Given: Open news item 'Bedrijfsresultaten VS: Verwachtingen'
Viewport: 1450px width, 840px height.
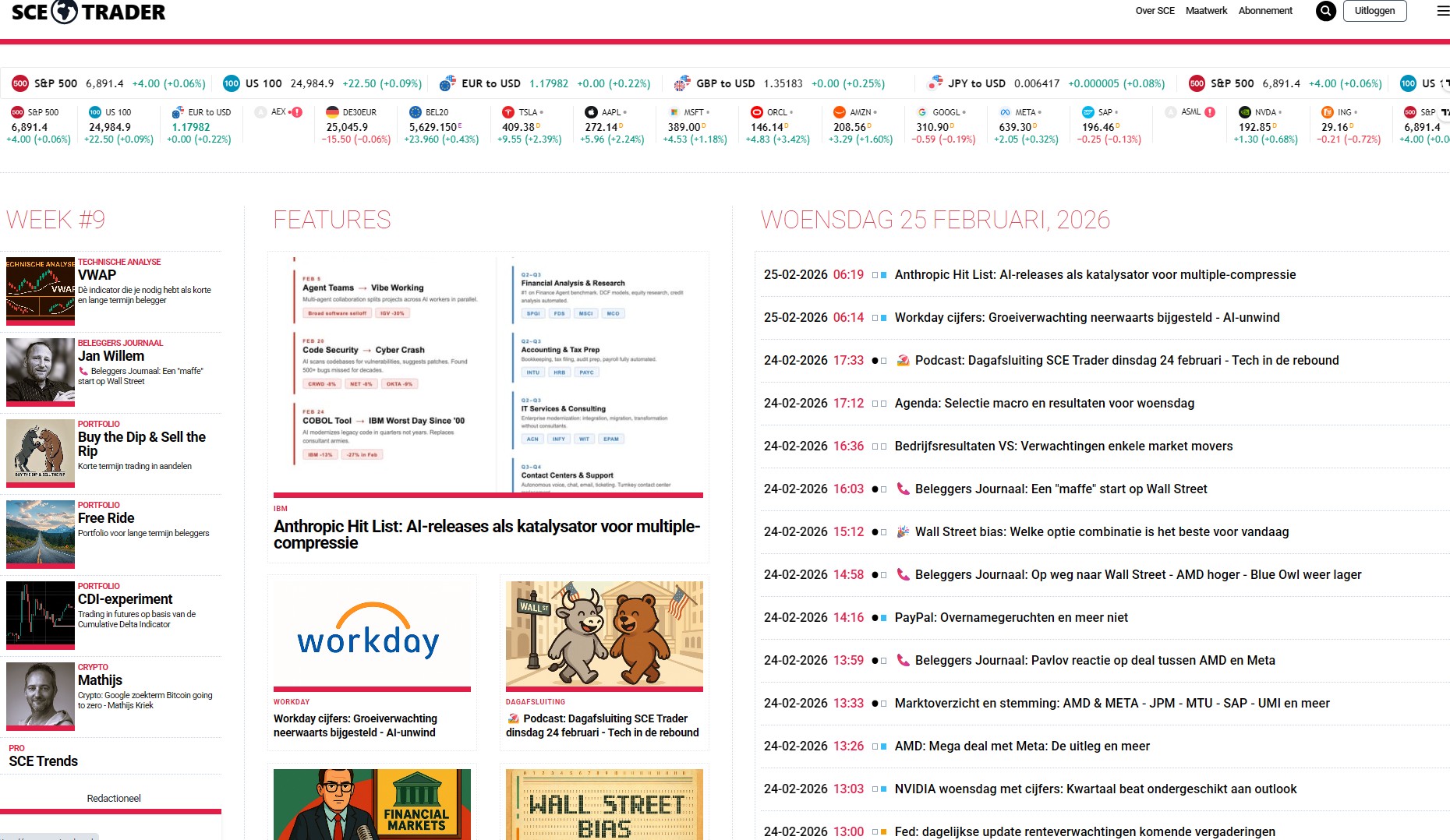Looking at the screenshot, I should [x=1064, y=446].
